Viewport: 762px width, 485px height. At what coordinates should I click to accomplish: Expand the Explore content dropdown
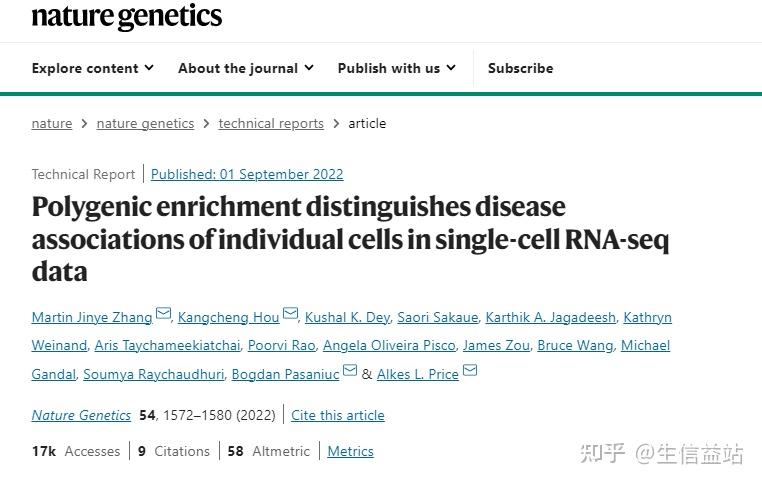point(92,68)
